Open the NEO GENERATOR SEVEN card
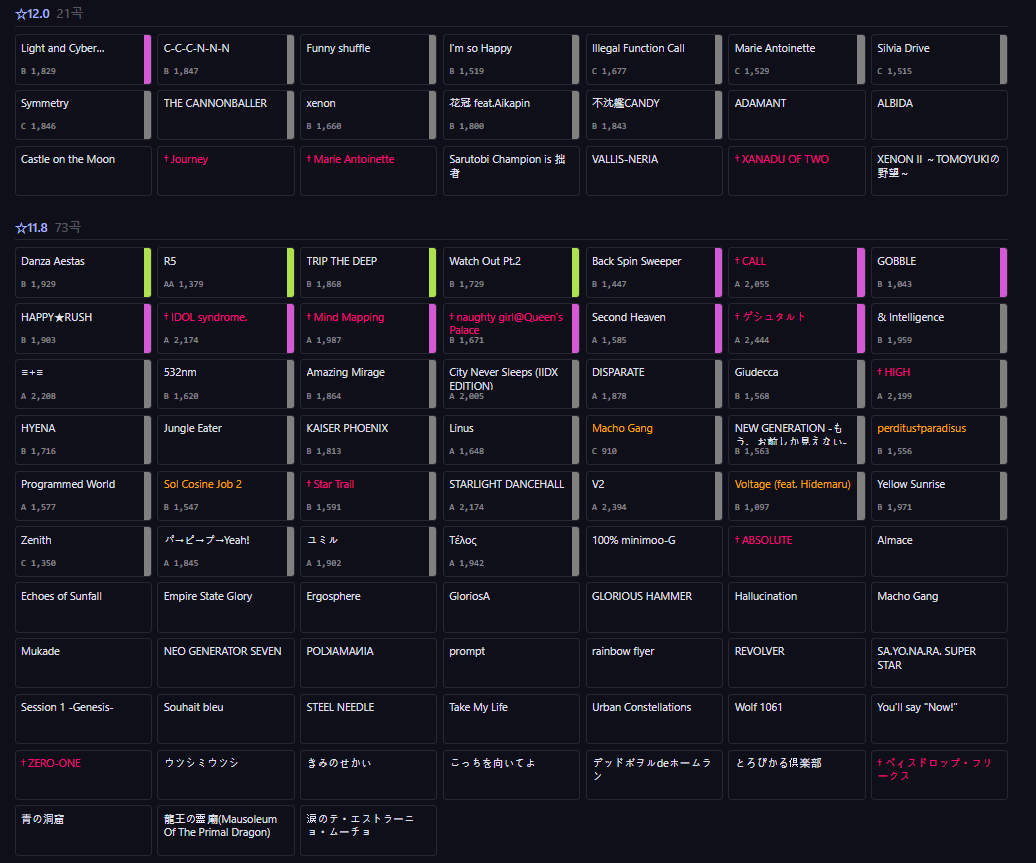 click(226, 663)
